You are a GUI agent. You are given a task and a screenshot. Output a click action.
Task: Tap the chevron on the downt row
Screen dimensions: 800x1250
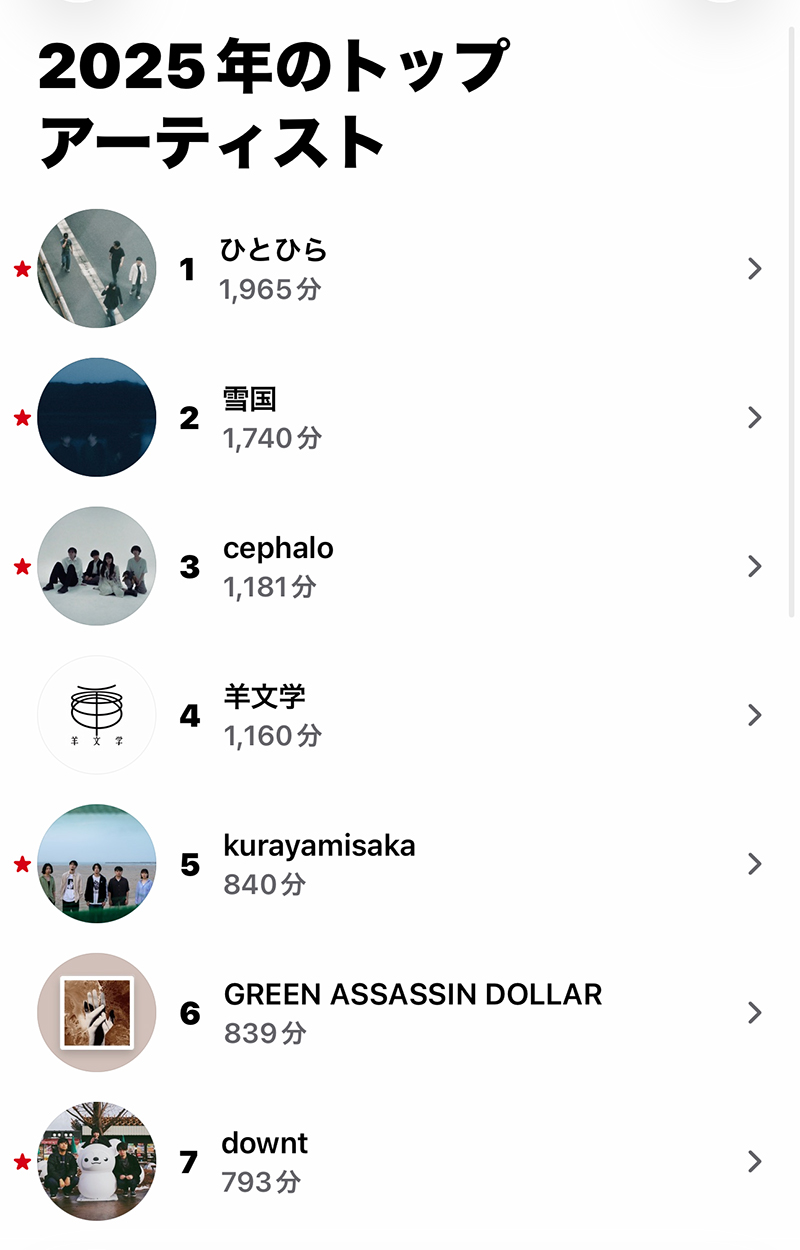pyautogui.click(x=755, y=1161)
